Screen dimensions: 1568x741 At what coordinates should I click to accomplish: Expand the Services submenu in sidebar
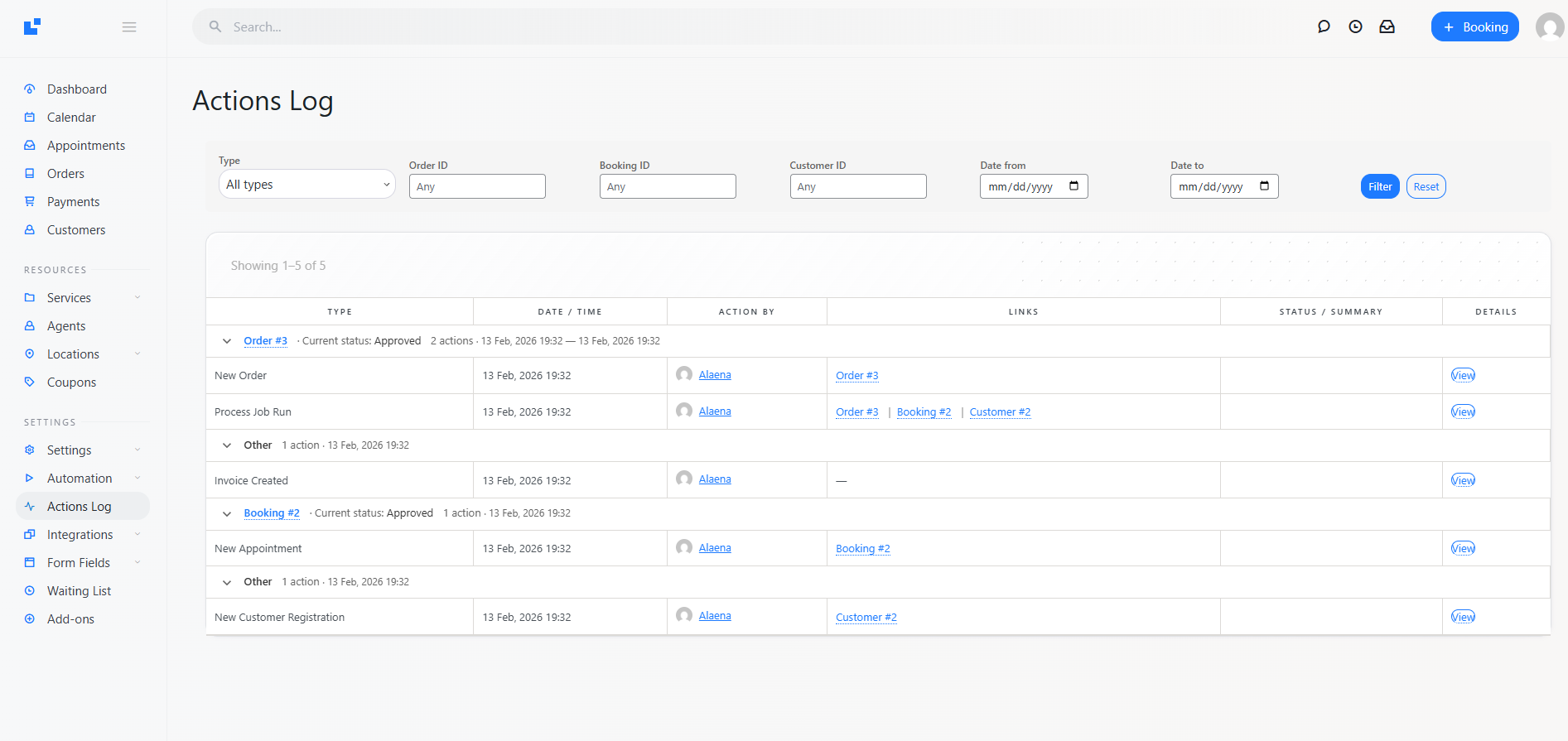[138, 298]
